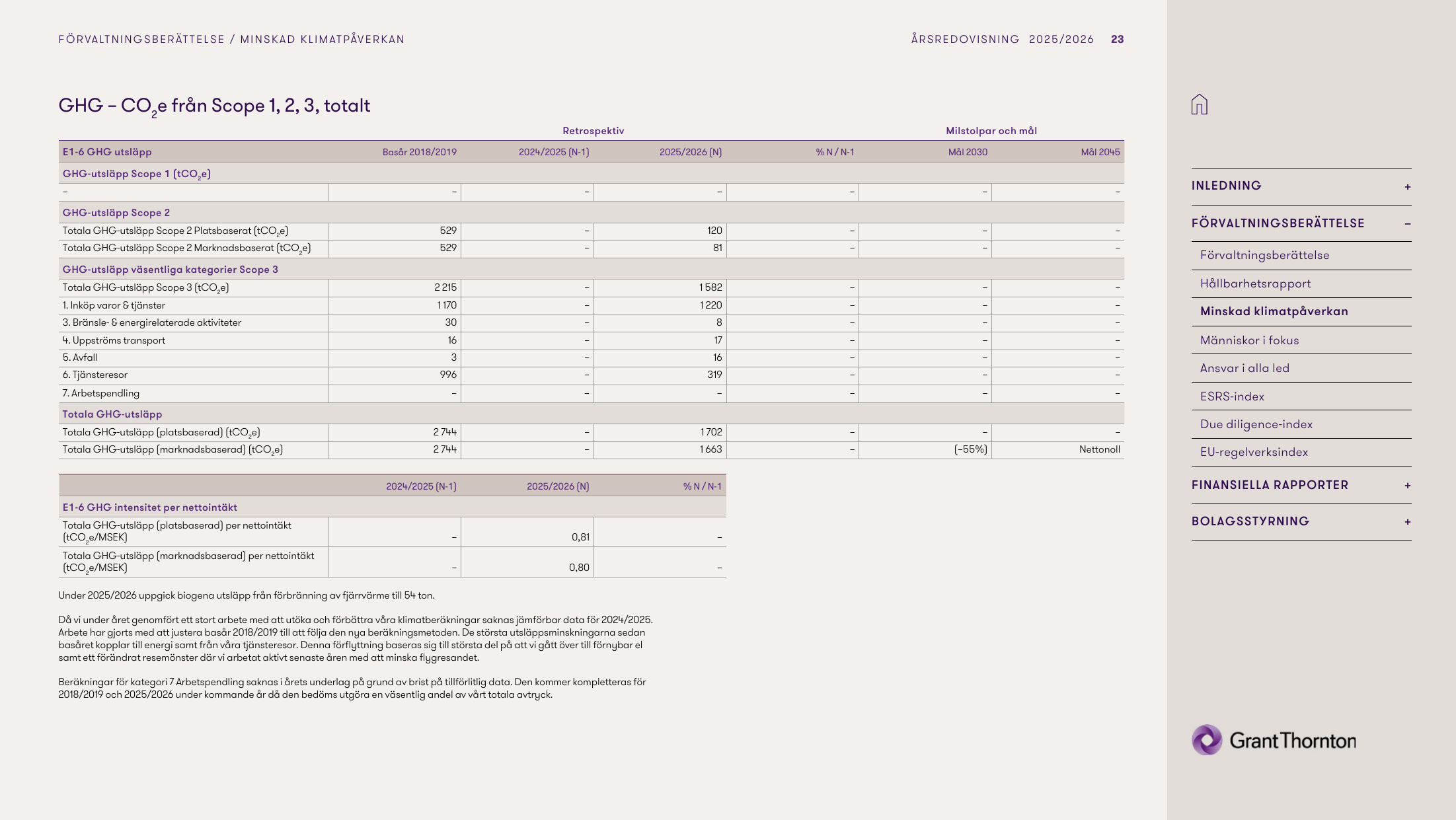Click the 4. Uppströms transport row label
The image size is (1456, 820).
[x=114, y=340]
